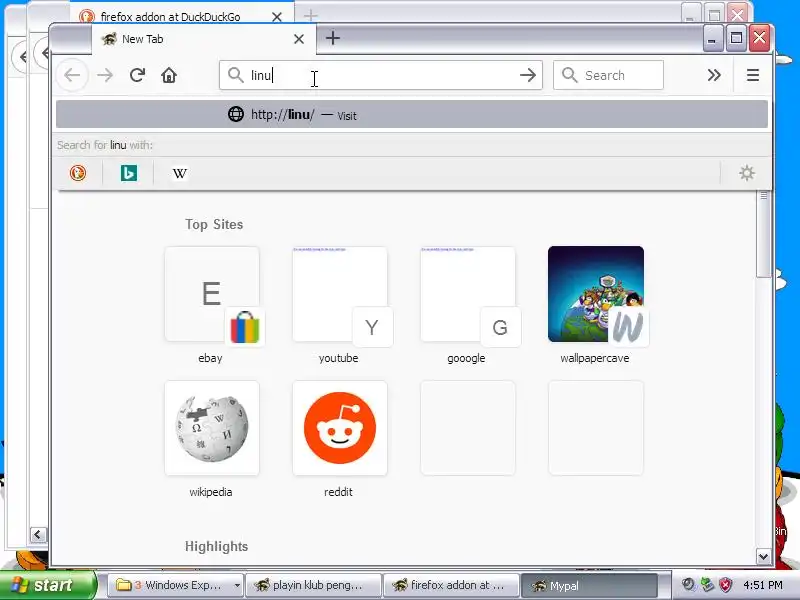Click the Search box field

608,76
